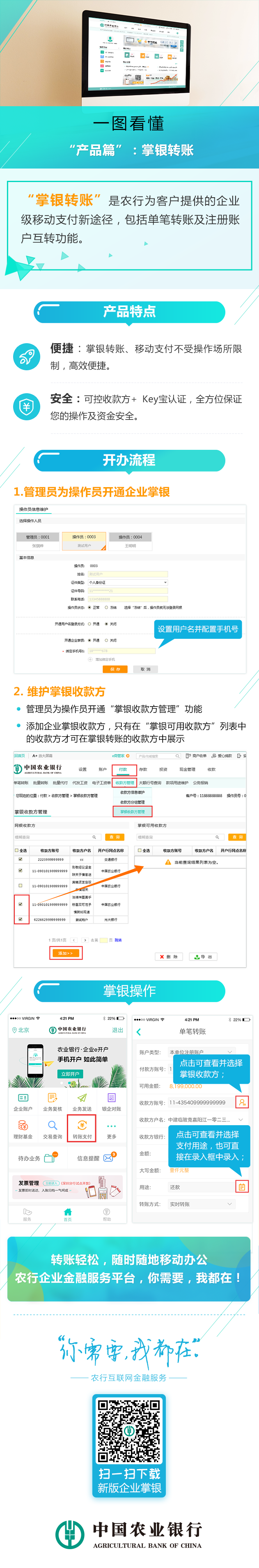This screenshot has width=259, height=1568.
Task: Tap the 北京 location pin icon
Action: tap(14, 1030)
